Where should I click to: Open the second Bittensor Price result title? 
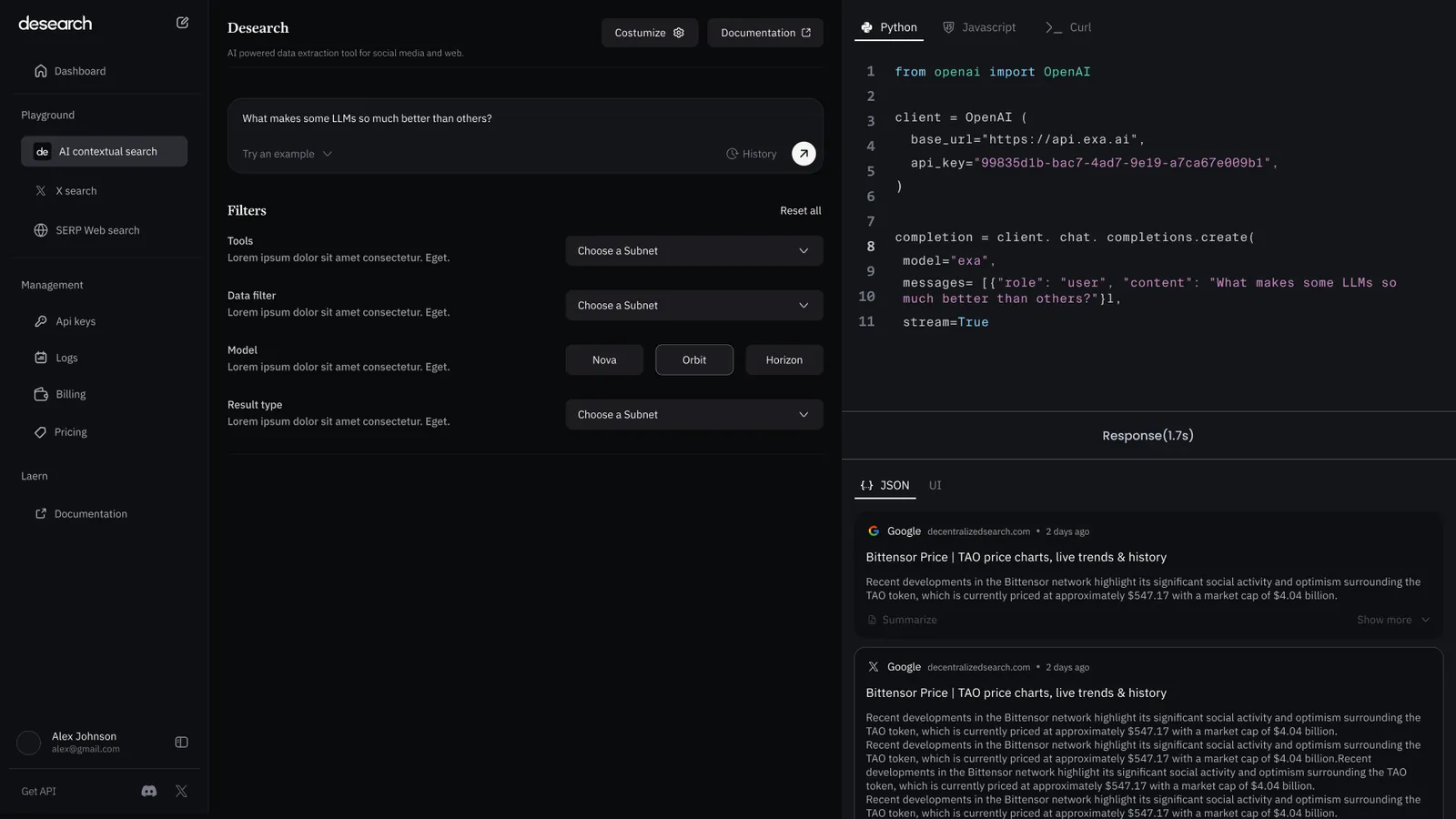[1016, 693]
